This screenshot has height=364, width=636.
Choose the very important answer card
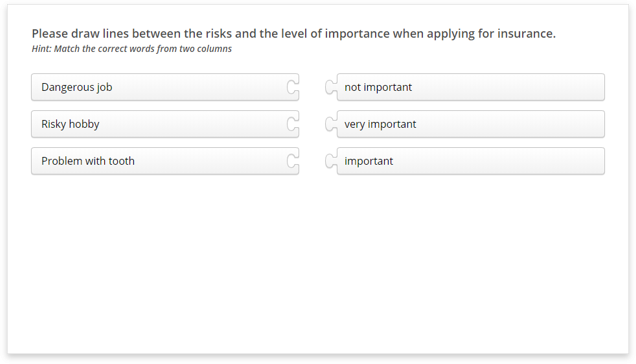[x=471, y=124]
